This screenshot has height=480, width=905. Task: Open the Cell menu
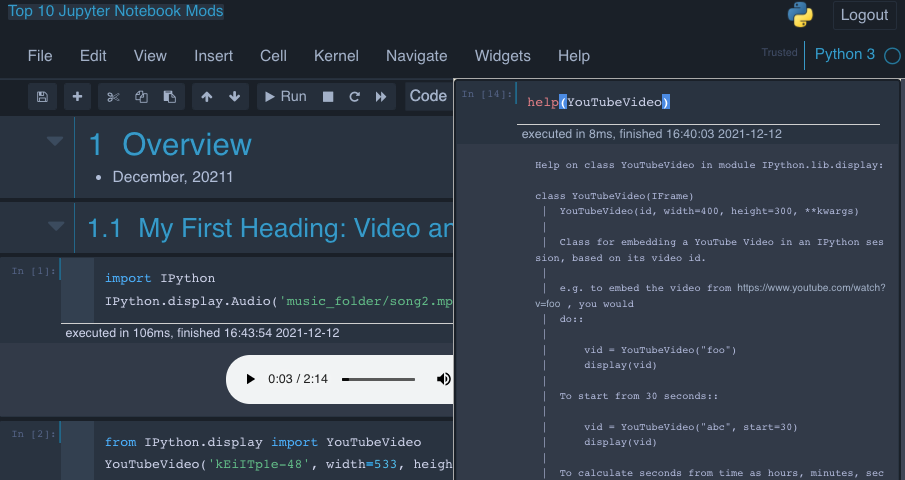(x=273, y=56)
